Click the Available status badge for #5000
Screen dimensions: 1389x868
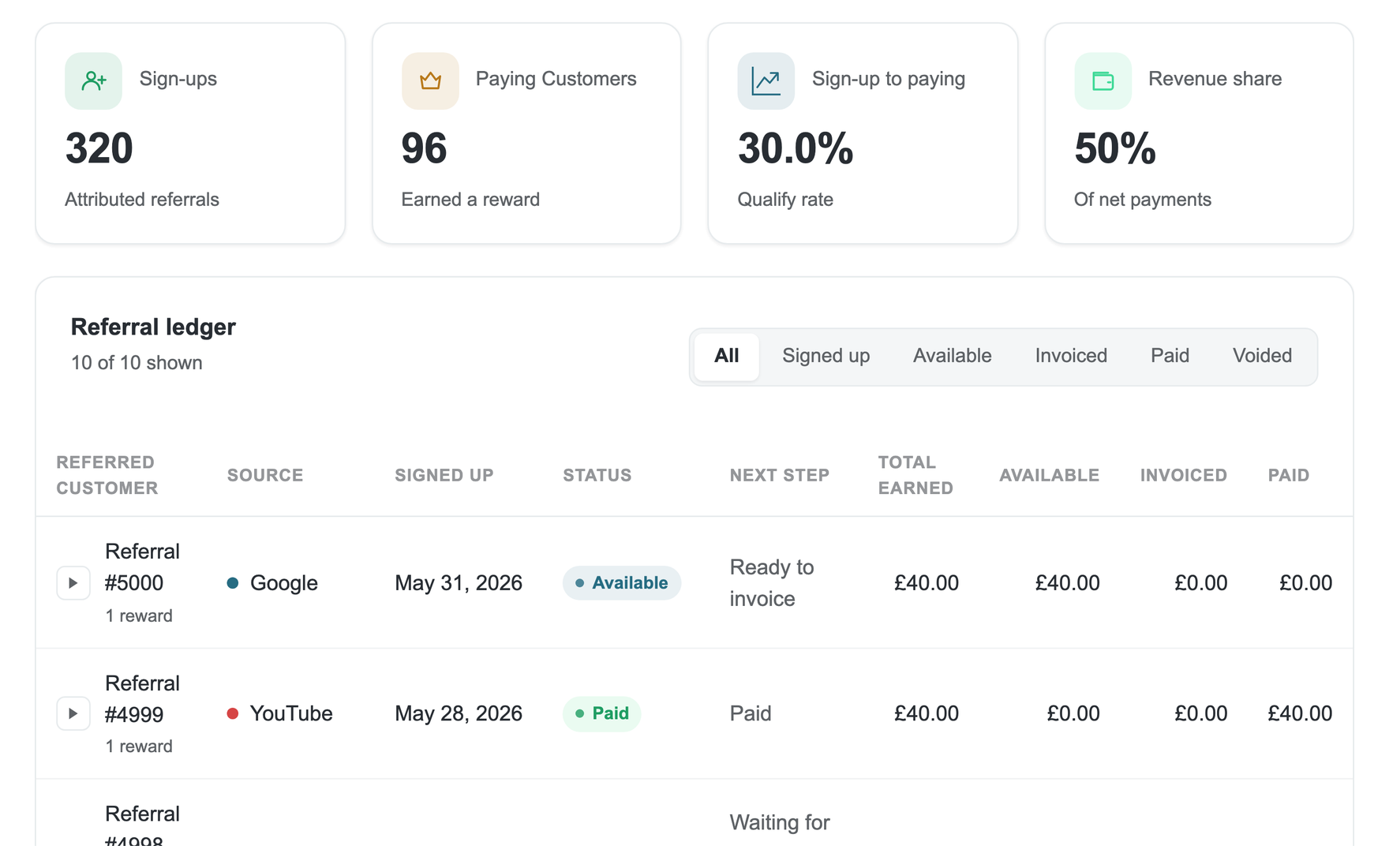(x=622, y=583)
